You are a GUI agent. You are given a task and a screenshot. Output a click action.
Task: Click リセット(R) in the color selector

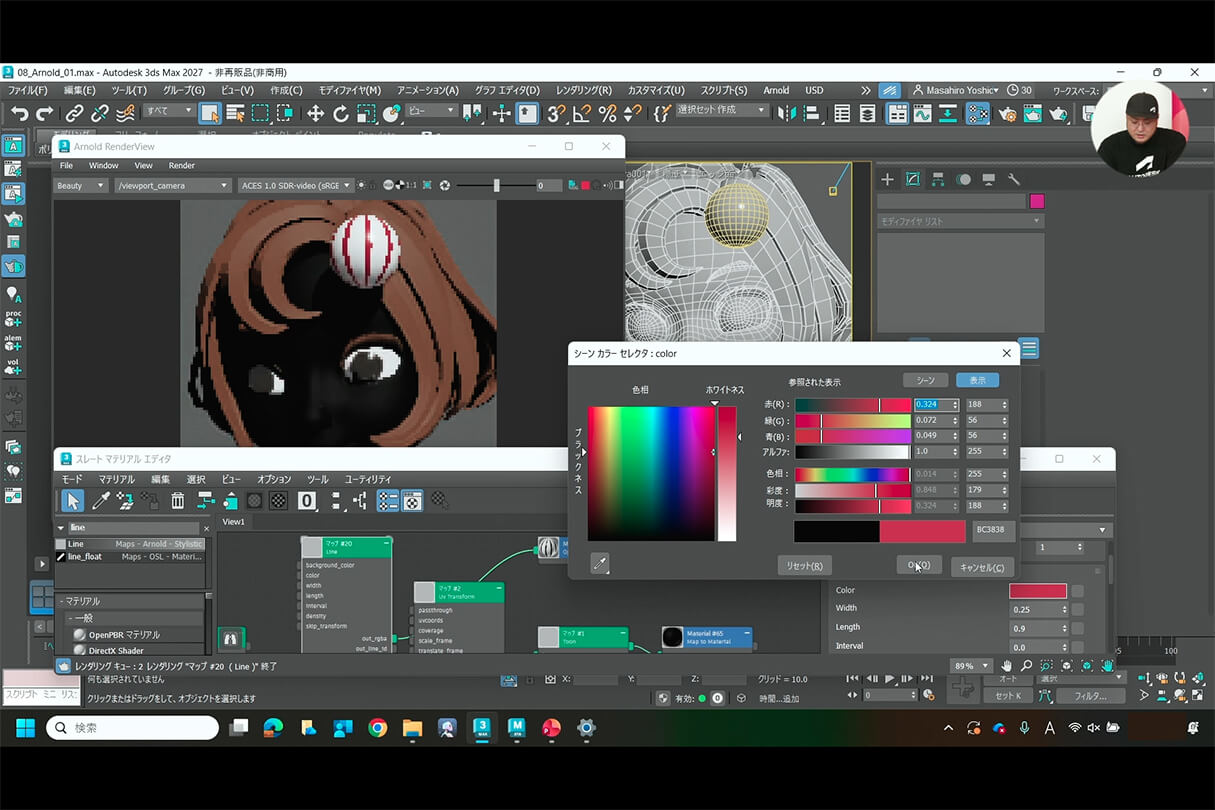804,566
